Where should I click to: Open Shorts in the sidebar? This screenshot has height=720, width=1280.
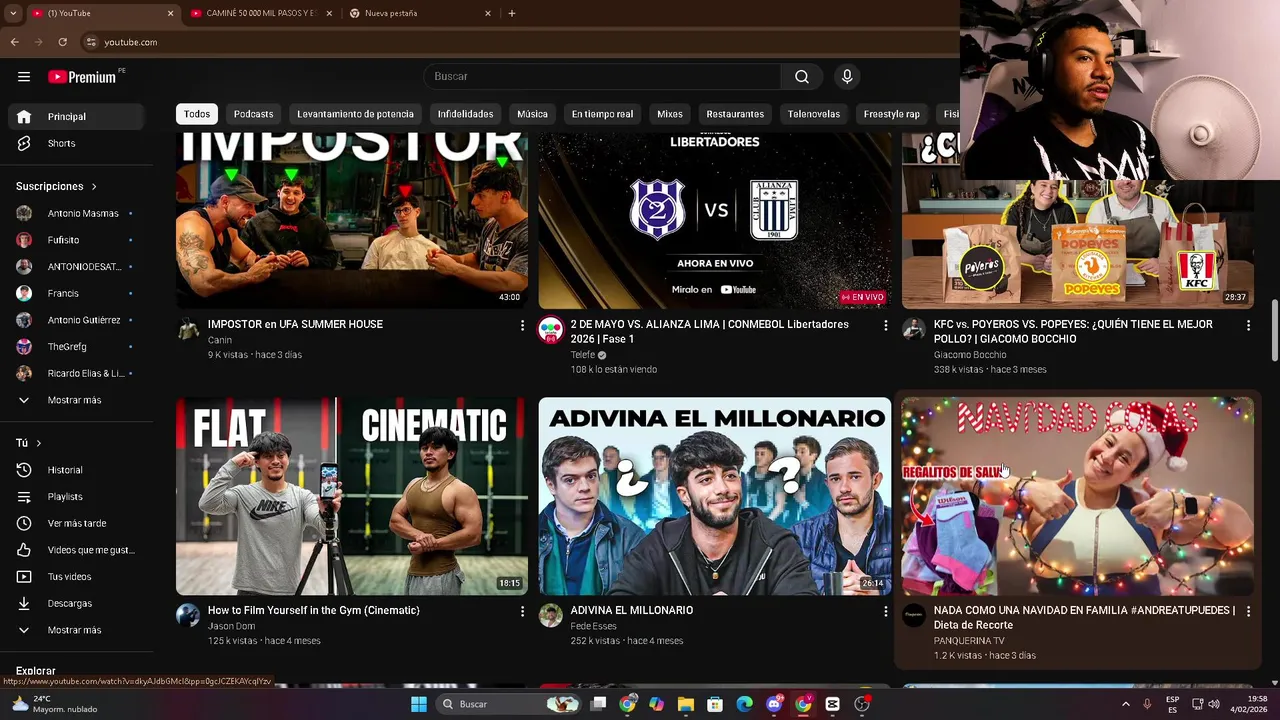coord(76,143)
